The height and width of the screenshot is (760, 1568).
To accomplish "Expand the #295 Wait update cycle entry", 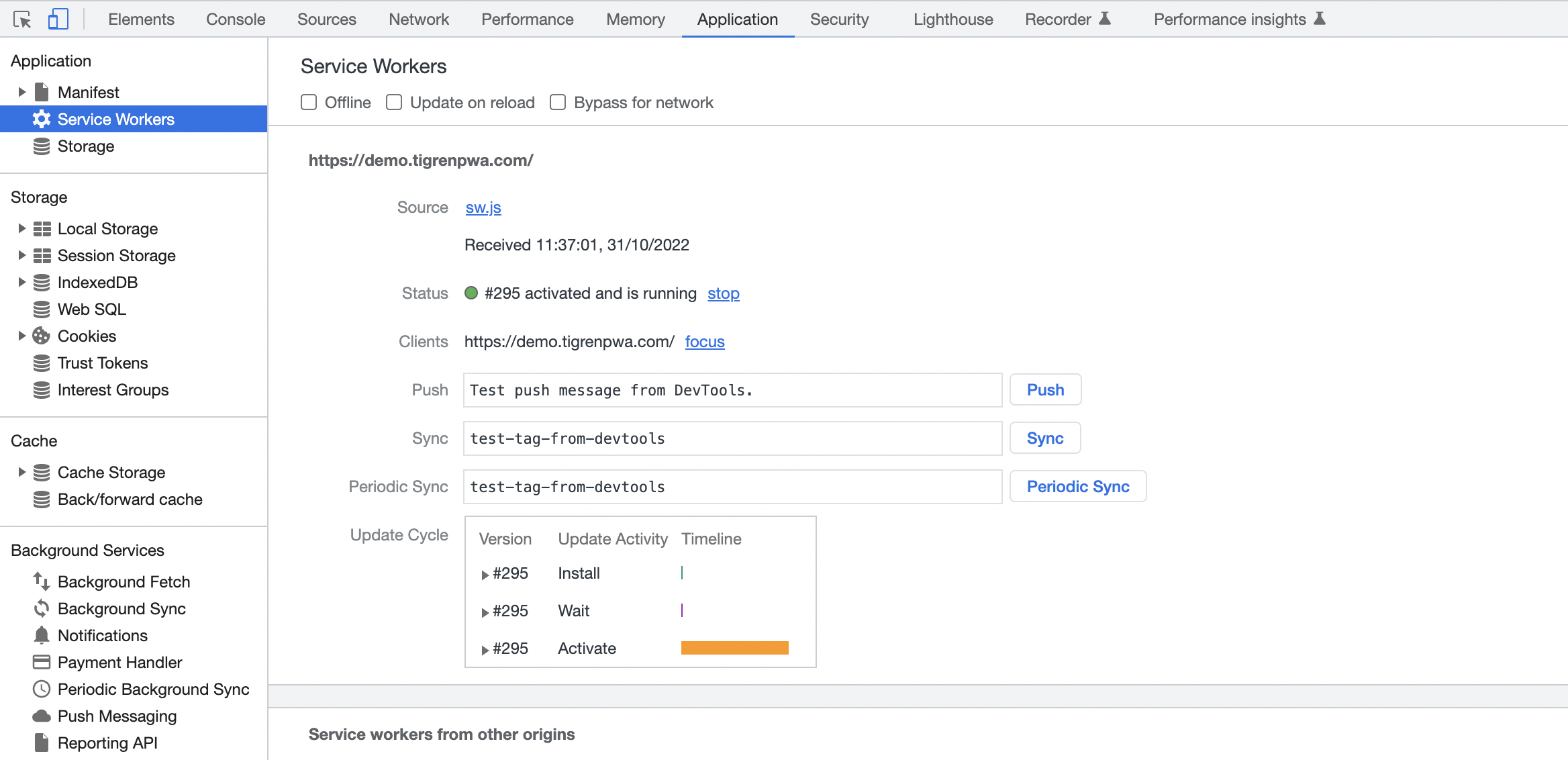I will [x=484, y=610].
